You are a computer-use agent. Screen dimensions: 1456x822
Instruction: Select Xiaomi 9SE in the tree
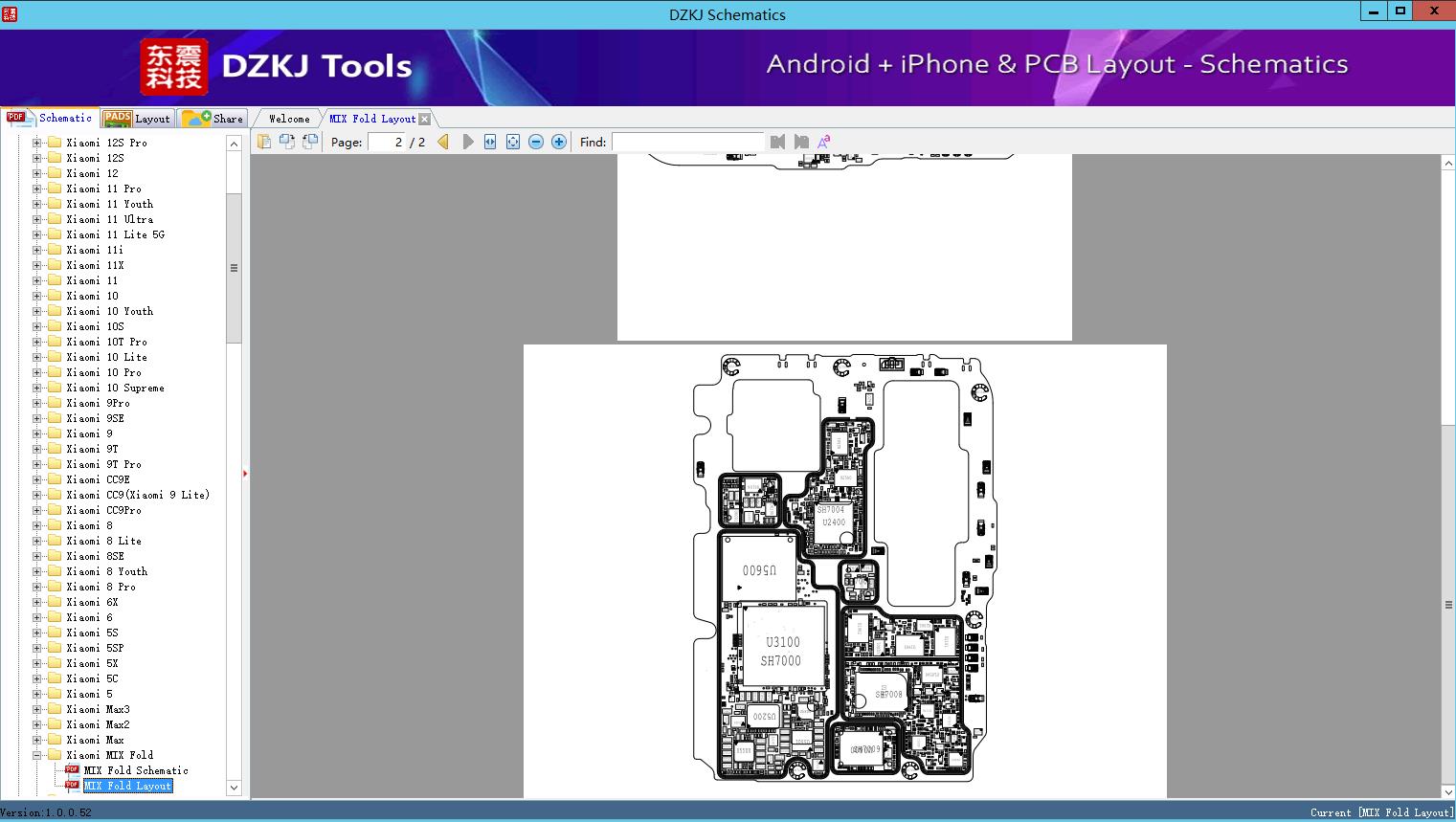click(95, 418)
